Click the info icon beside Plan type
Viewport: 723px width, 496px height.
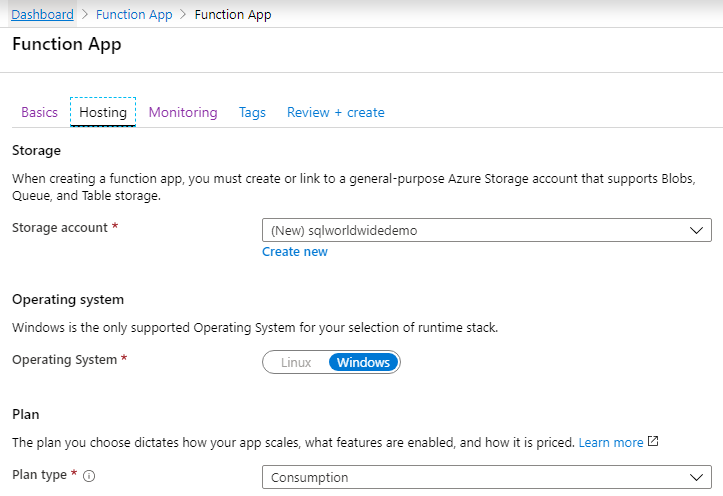point(90,477)
